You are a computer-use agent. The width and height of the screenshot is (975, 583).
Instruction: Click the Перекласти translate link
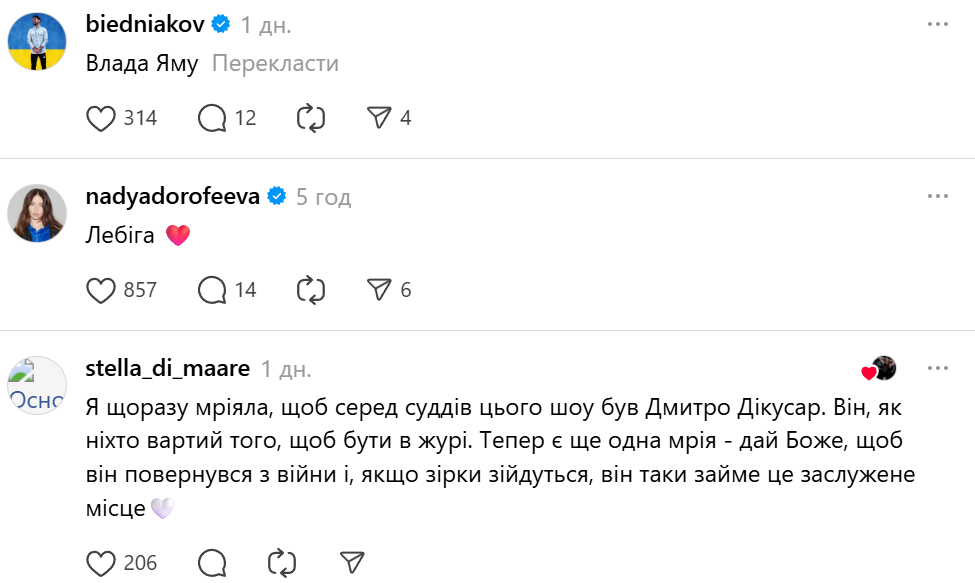[x=276, y=64]
